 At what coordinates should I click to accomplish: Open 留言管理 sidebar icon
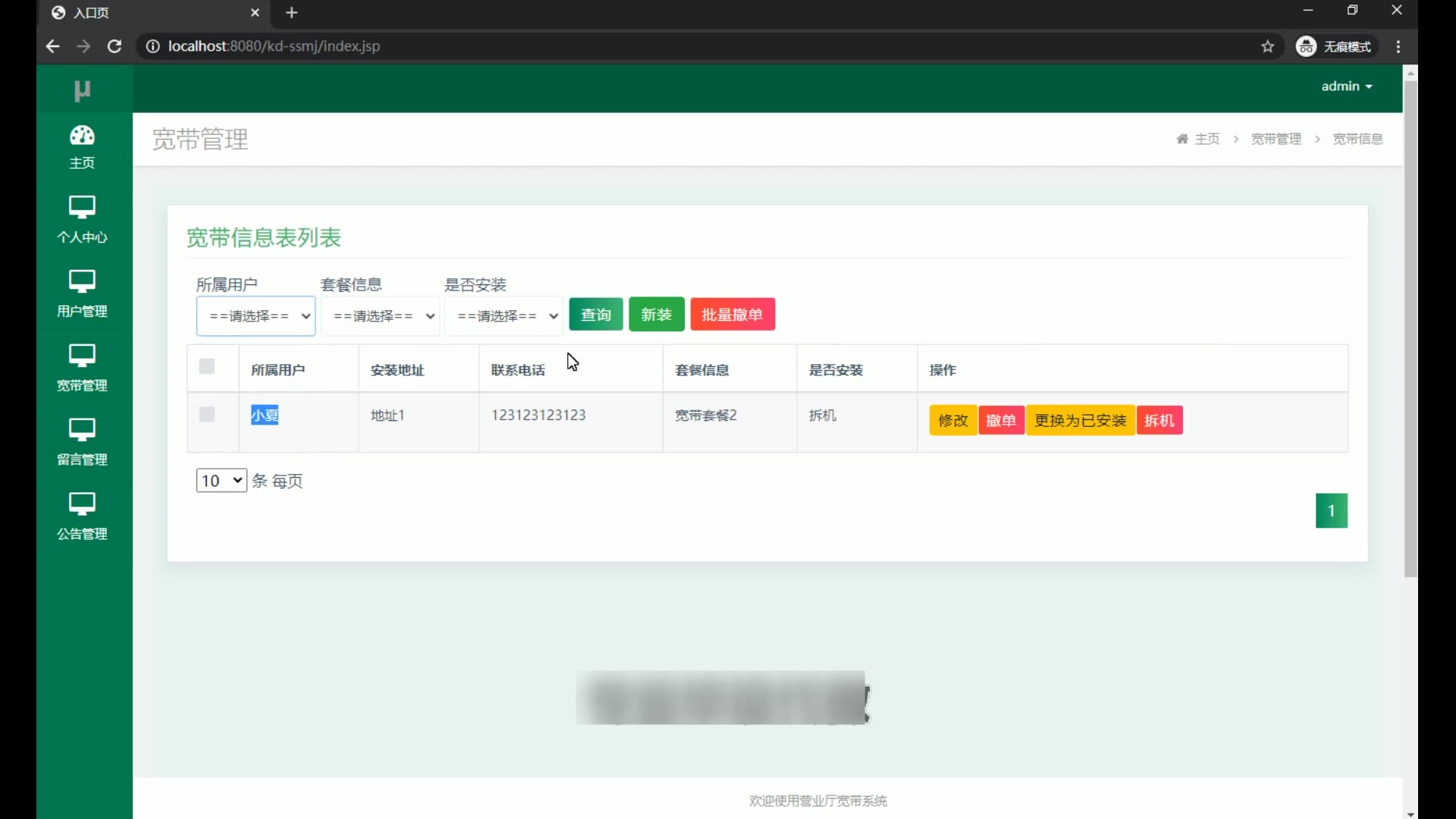click(82, 430)
